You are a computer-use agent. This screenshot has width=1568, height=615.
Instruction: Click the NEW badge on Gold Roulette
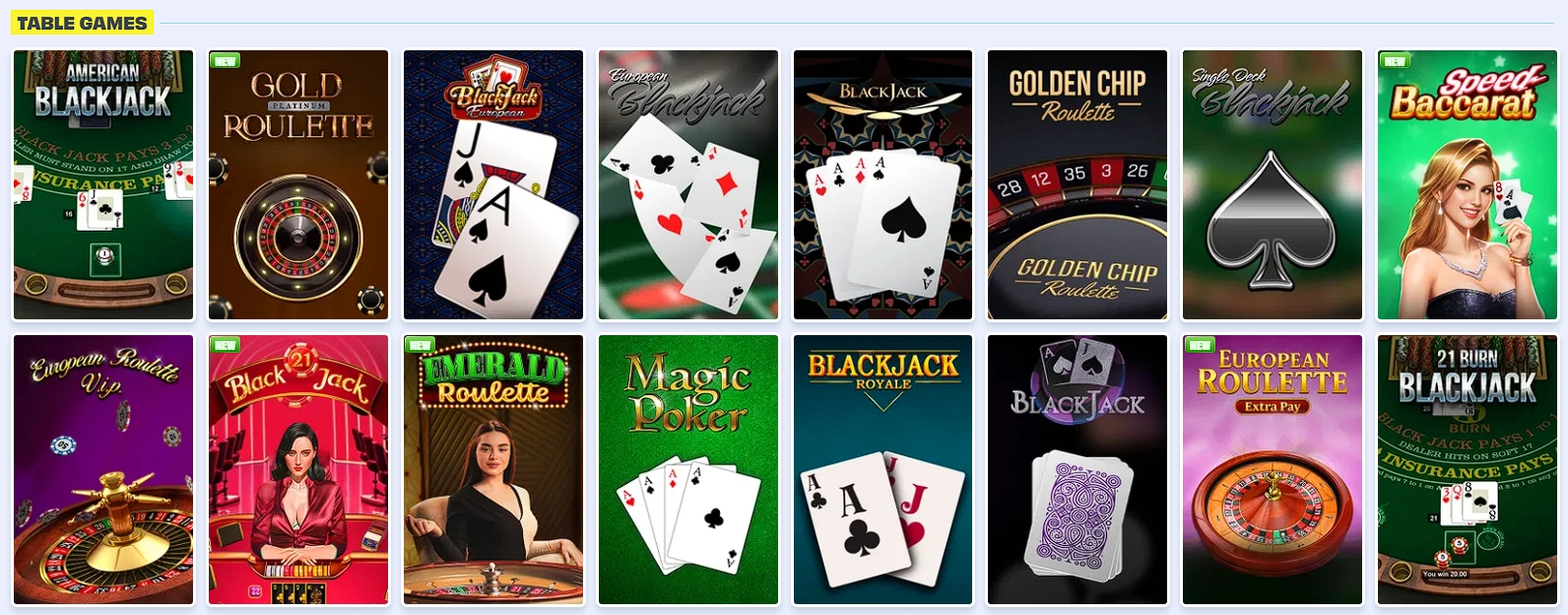(226, 60)
